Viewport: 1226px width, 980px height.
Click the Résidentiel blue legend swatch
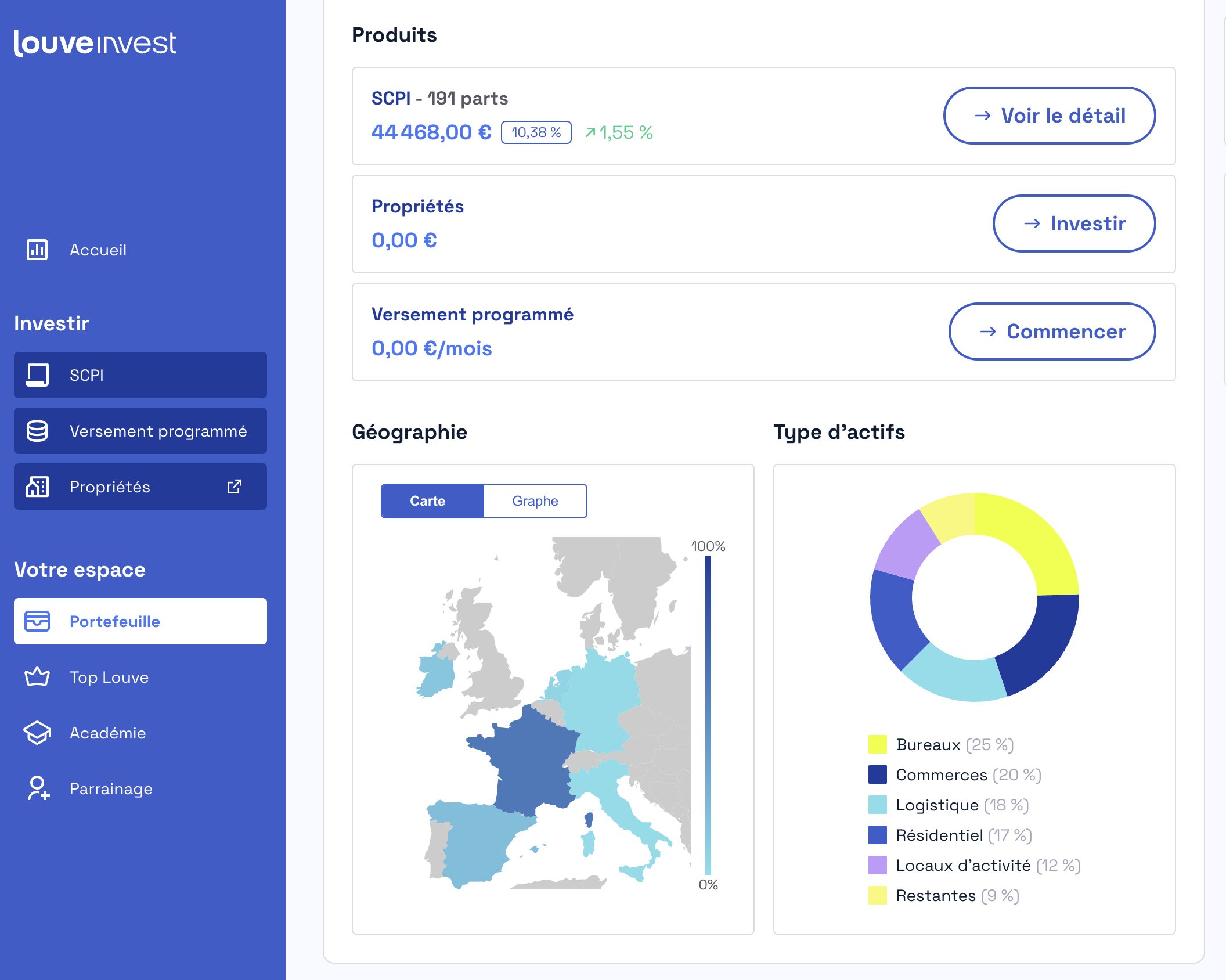click(x=878, y=835)
